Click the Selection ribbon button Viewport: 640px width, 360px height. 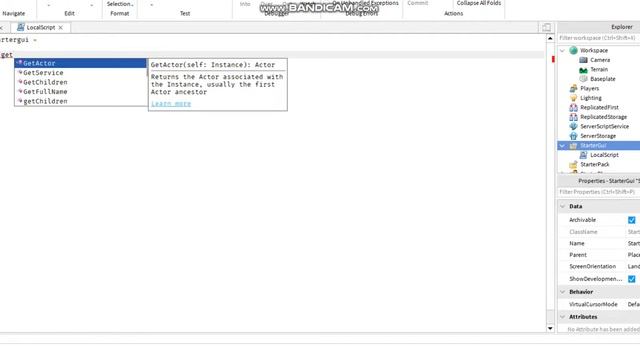[120, 4]
